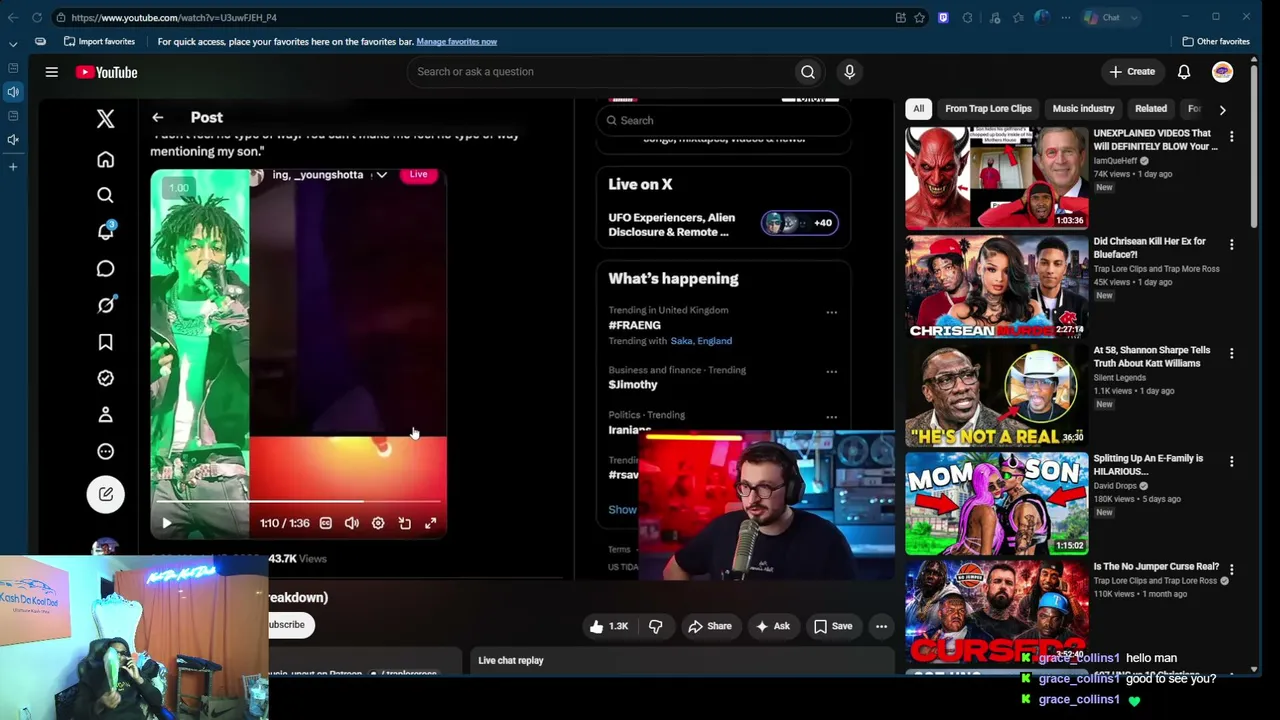Viewport: 1280px width, 720px height.
Task: Show next filter chips with arrow
Action: click(x=1222, y=109)
